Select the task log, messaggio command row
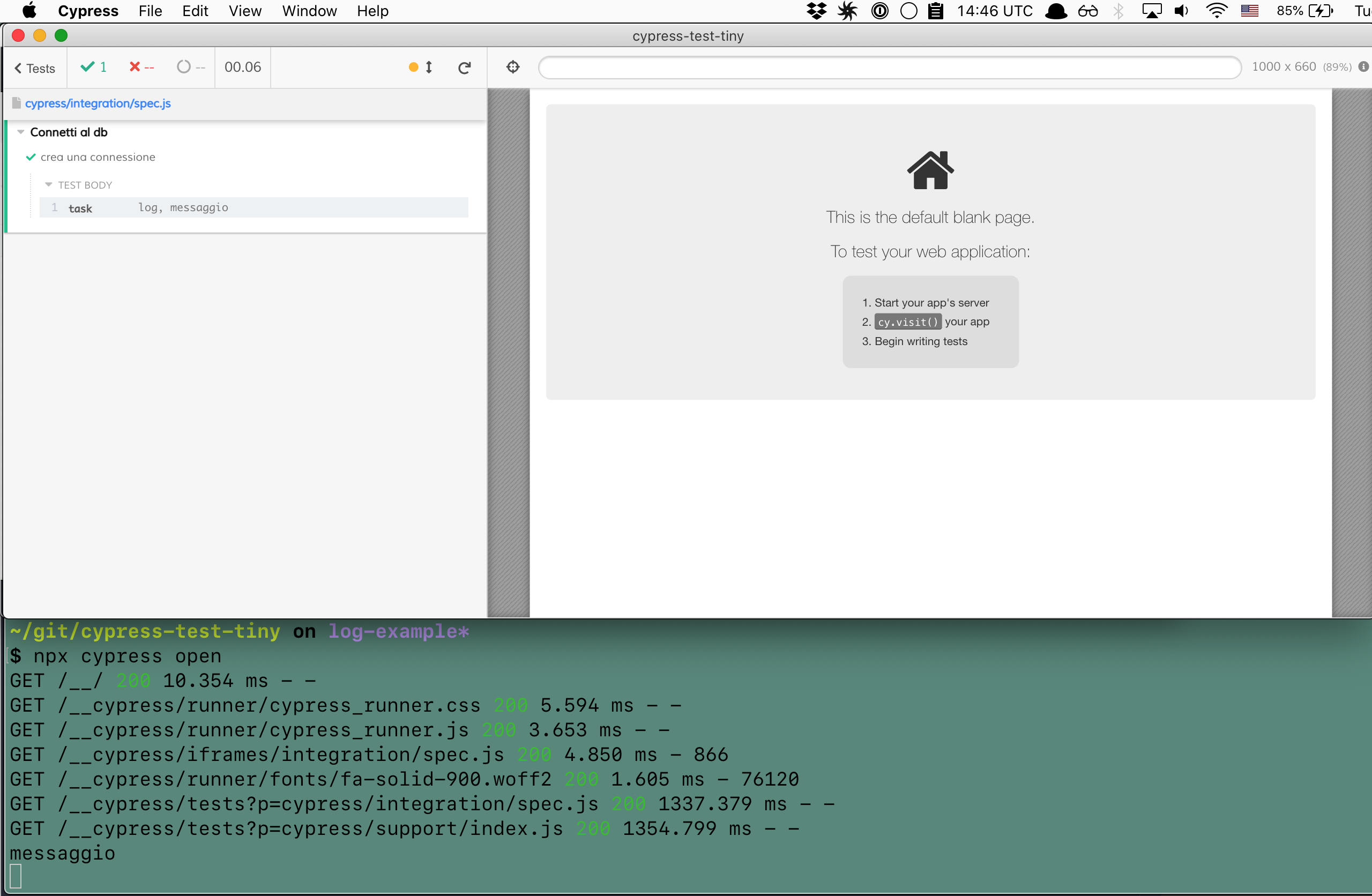 [x=253, y=207]
